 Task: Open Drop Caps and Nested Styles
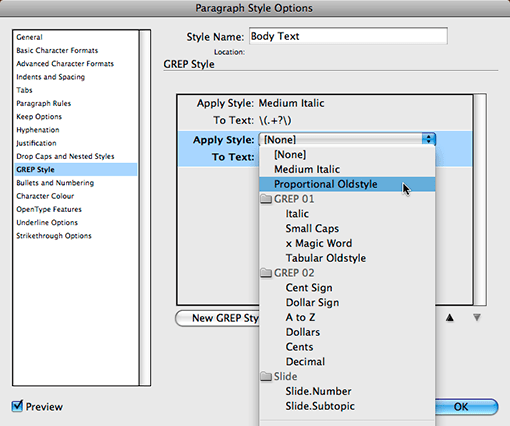[x=65, y=156]
